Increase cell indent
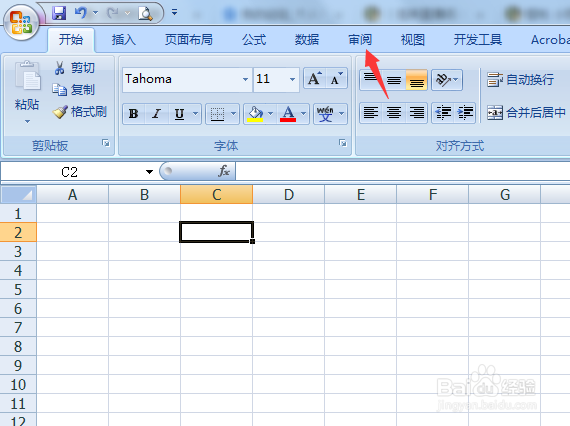Viewport: 570px width, 426px height. pyautogui.click(x=465, y=113)
